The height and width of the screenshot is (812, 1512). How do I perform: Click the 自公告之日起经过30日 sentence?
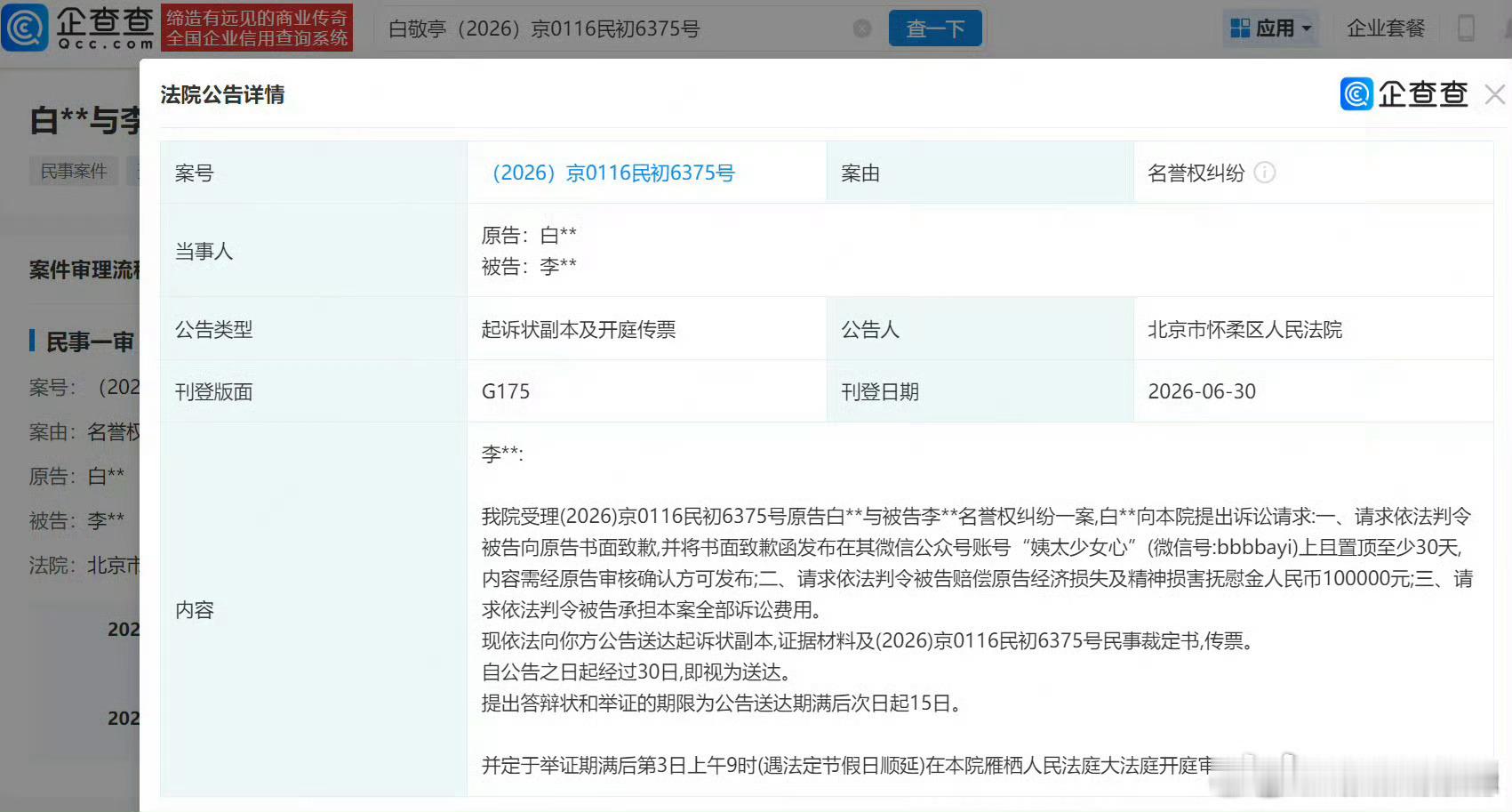(636, 671)
